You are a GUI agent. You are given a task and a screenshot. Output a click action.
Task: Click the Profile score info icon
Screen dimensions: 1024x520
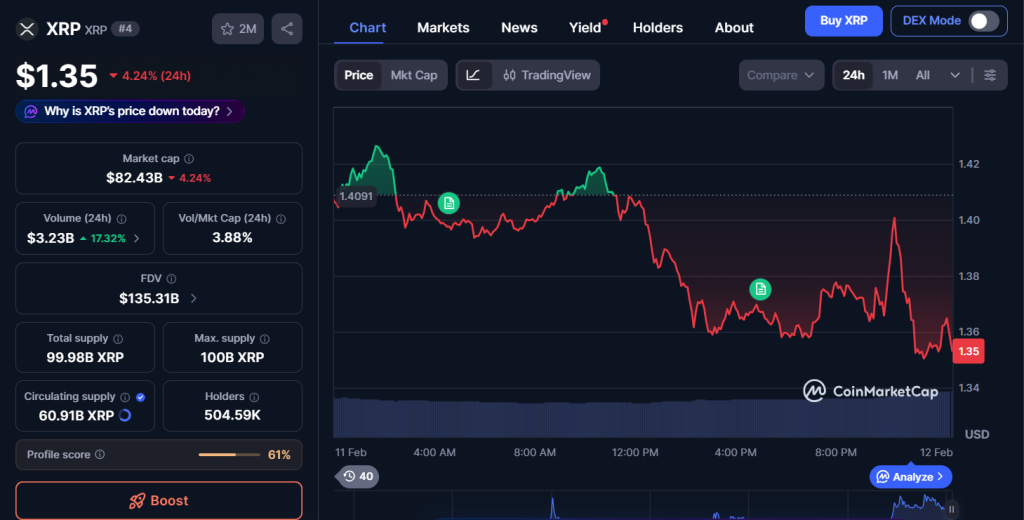100,455
